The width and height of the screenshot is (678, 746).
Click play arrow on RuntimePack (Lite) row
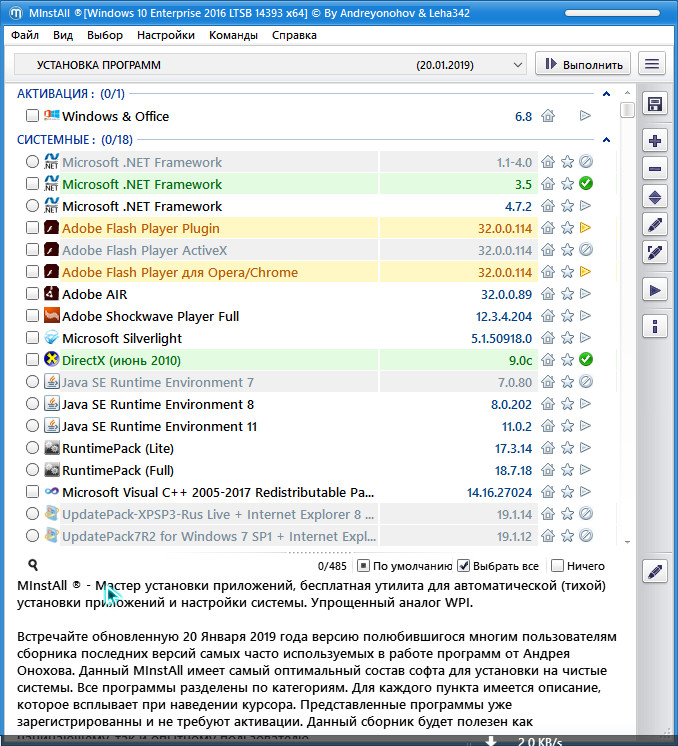pos(585,448)
